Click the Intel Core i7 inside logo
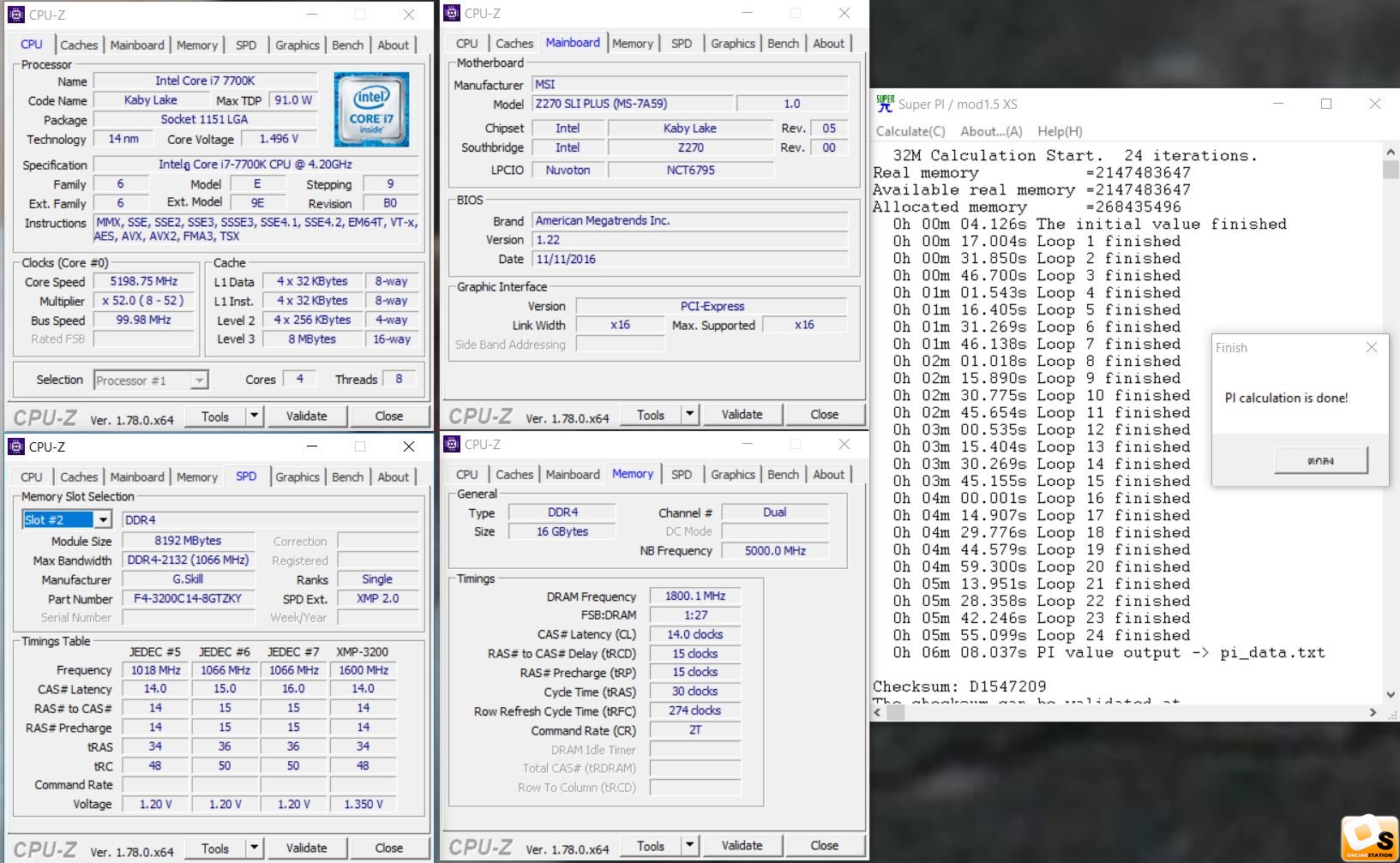This screenshot has width=1400, height=863. click(371, 110)
